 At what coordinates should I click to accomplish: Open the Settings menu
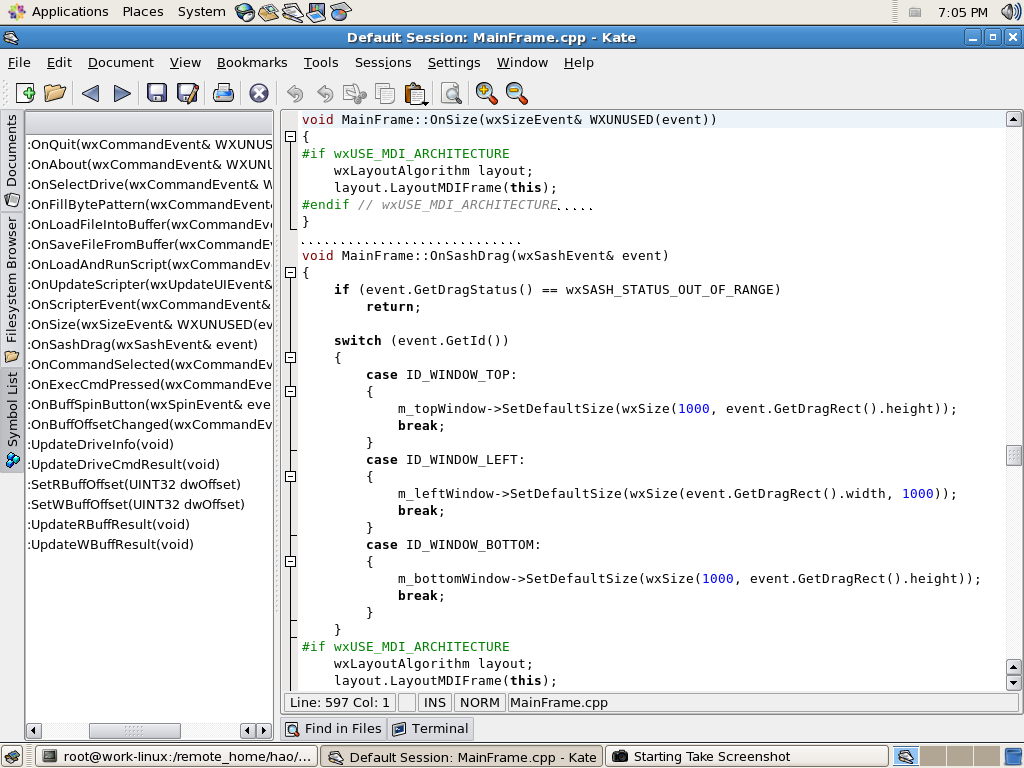[454, 63]
